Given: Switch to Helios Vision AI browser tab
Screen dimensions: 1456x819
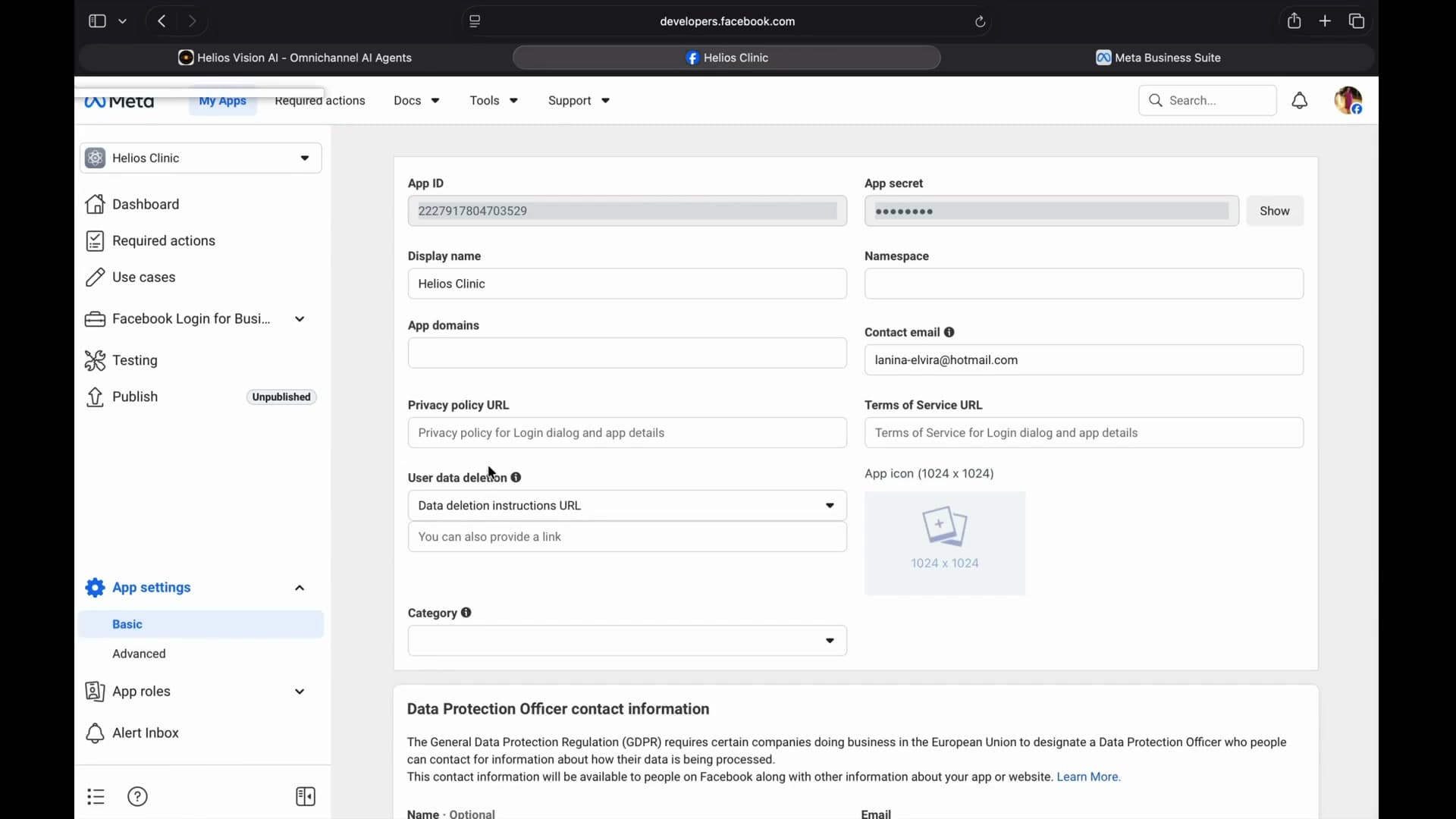Looking at the screenshot, I should pyautogui.click(x=294, y=58).
